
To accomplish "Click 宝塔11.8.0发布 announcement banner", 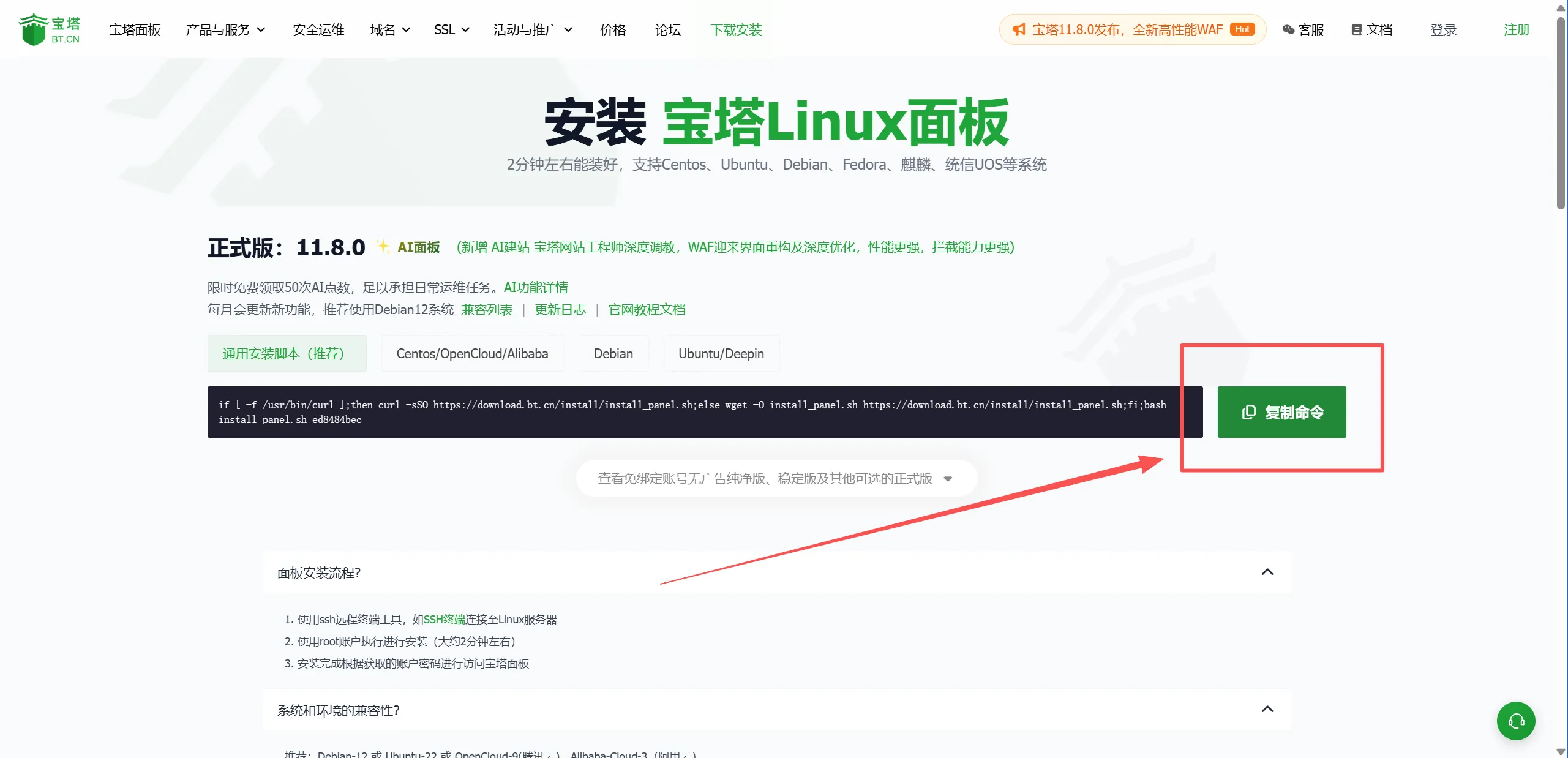I will click(x=1132, y=29).
